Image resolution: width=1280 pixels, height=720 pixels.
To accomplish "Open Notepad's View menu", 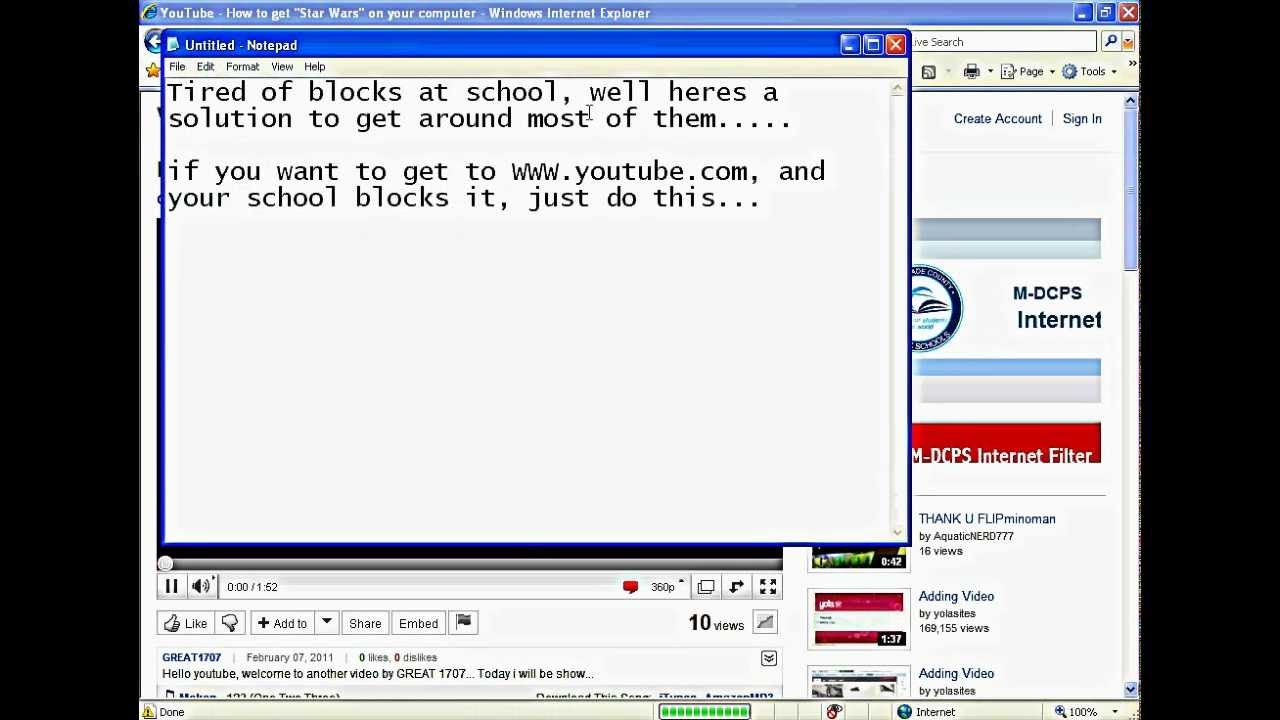I will pos(282,67).
